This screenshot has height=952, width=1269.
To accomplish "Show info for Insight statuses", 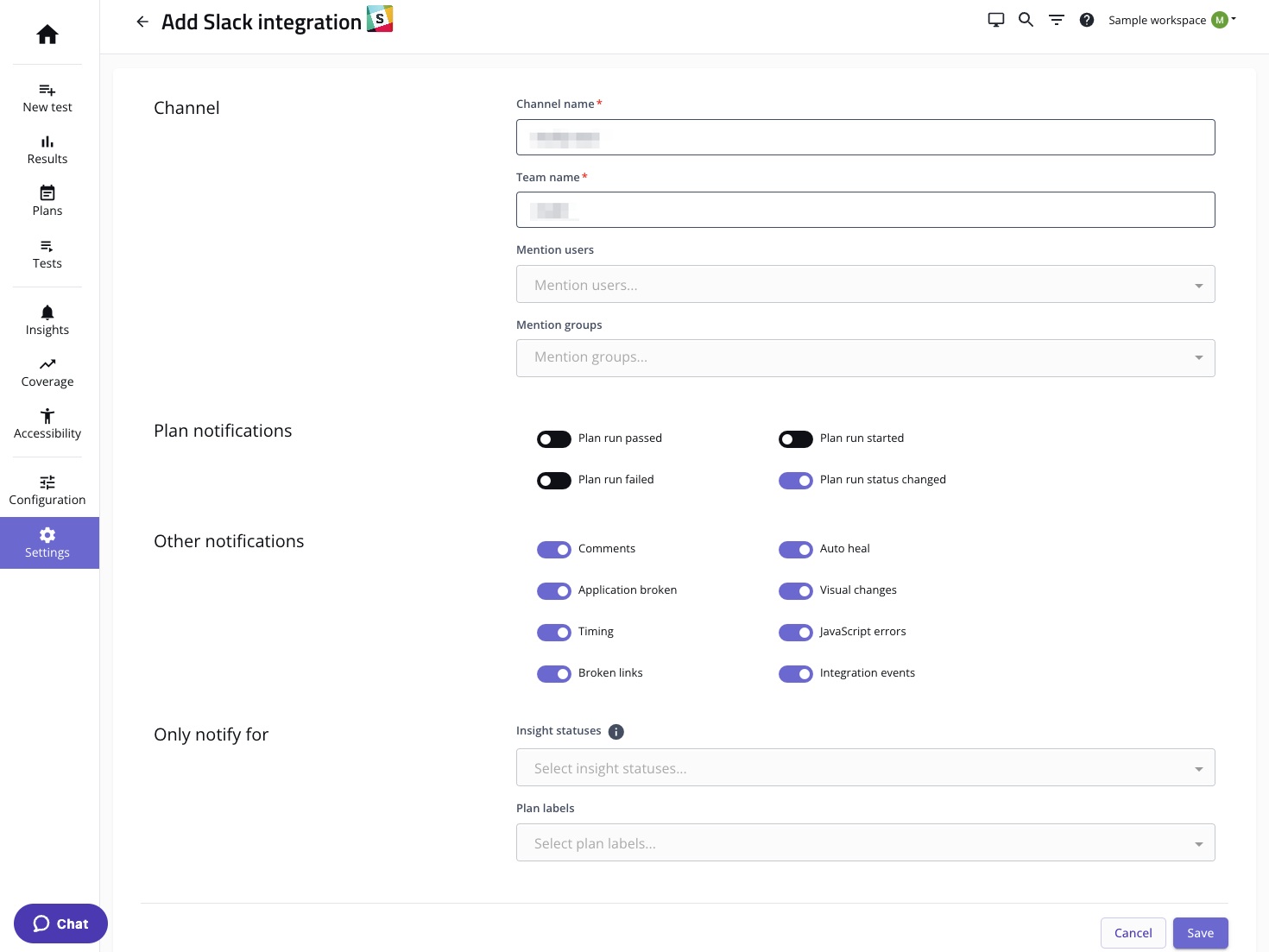I will [616, 732].
